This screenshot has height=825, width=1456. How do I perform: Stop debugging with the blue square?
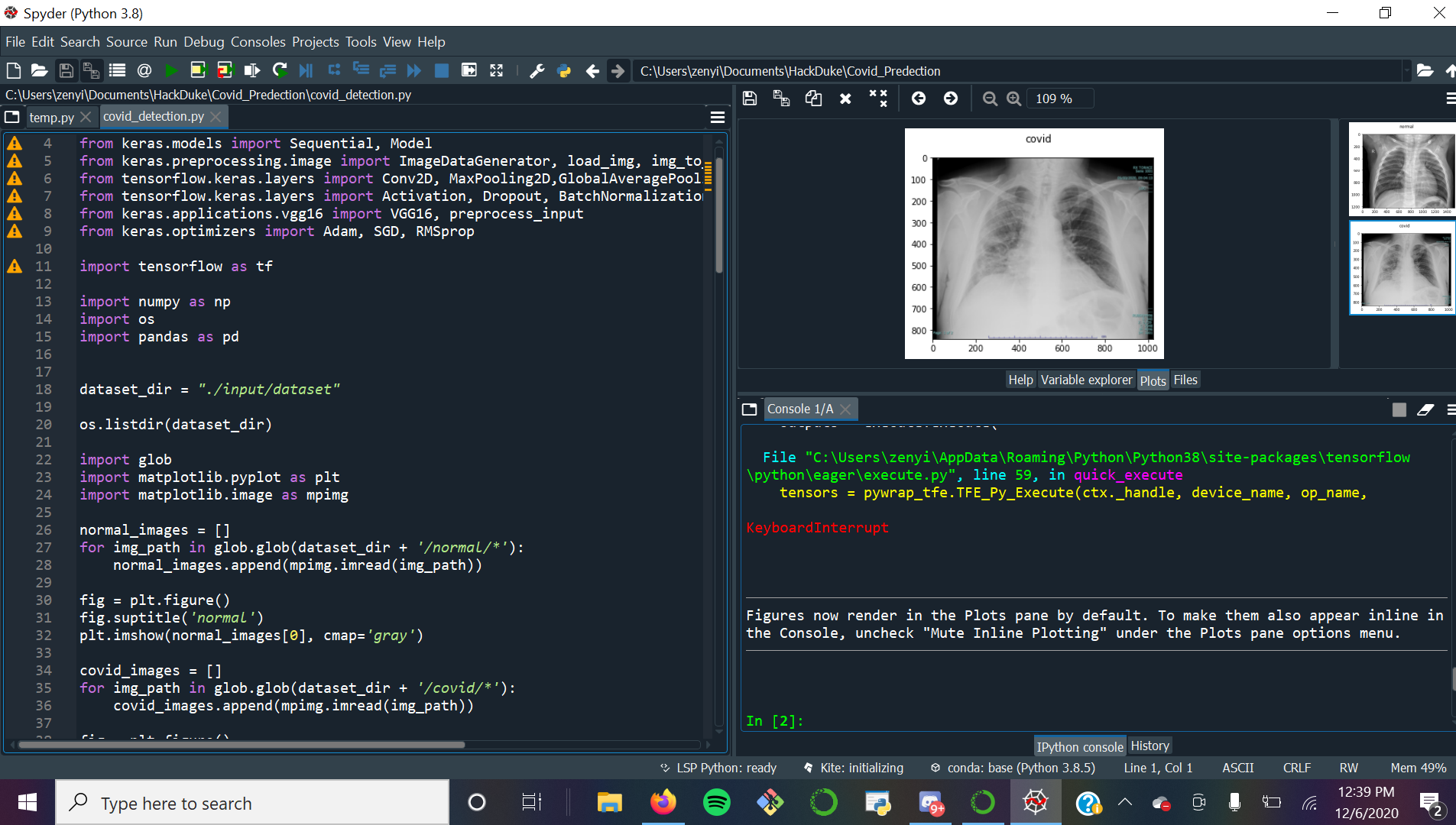pos(441,71)
